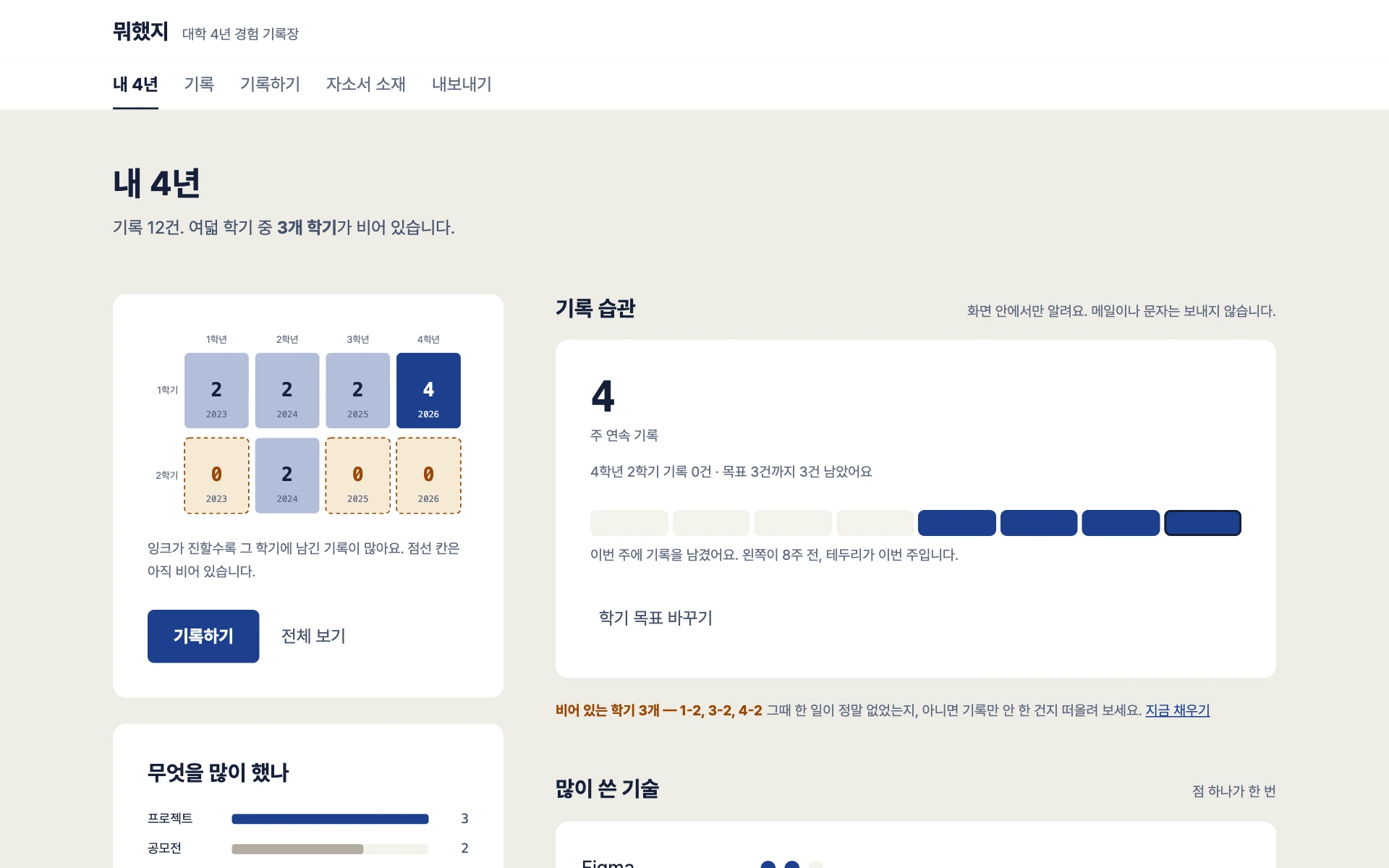The width and height of the screenshot is (1389, 868).
Task: Follow the 지금 채우기 link
Action: 1177,710
